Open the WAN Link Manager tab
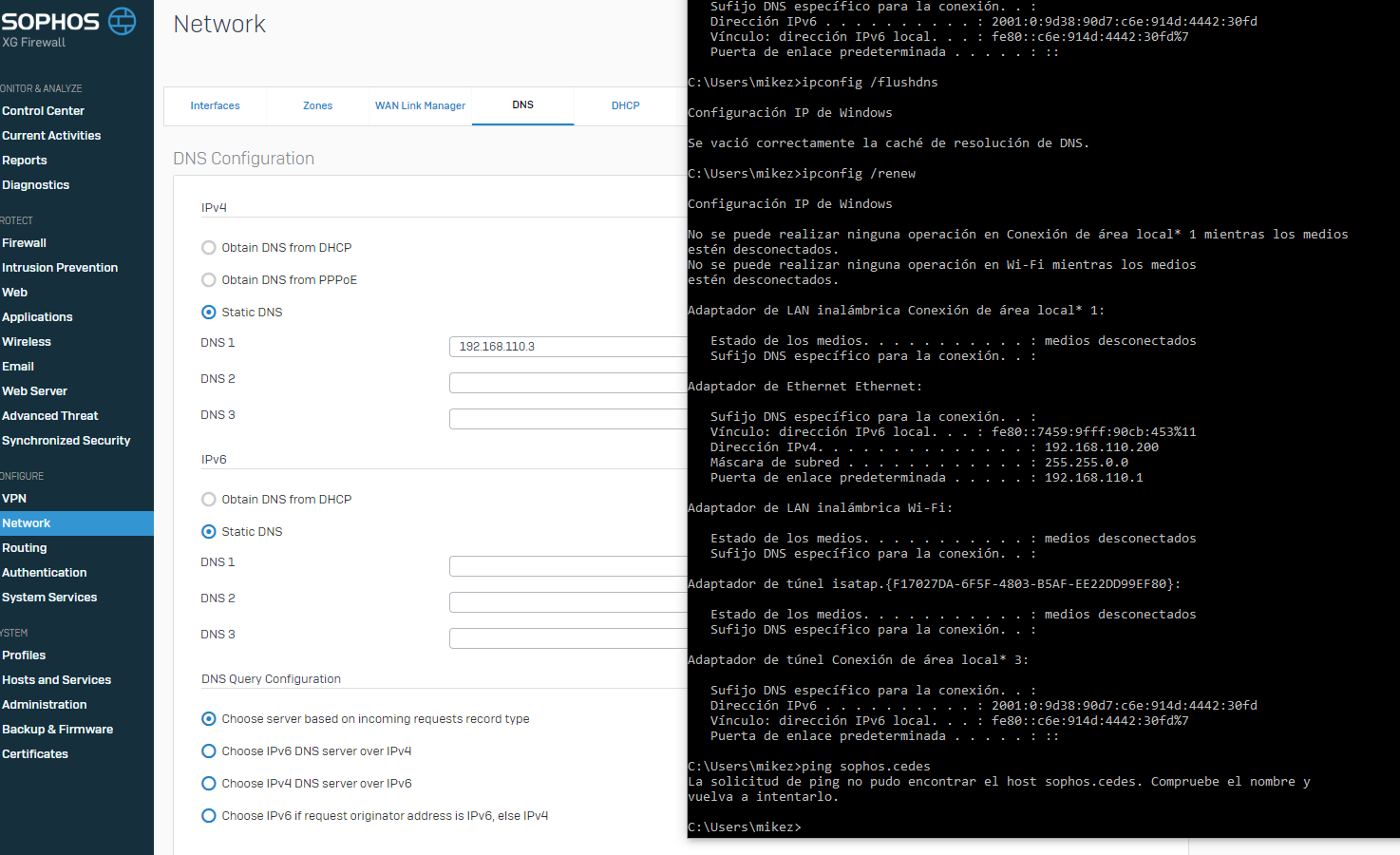This screenshot has width=1400, height=855. point(420,105)
